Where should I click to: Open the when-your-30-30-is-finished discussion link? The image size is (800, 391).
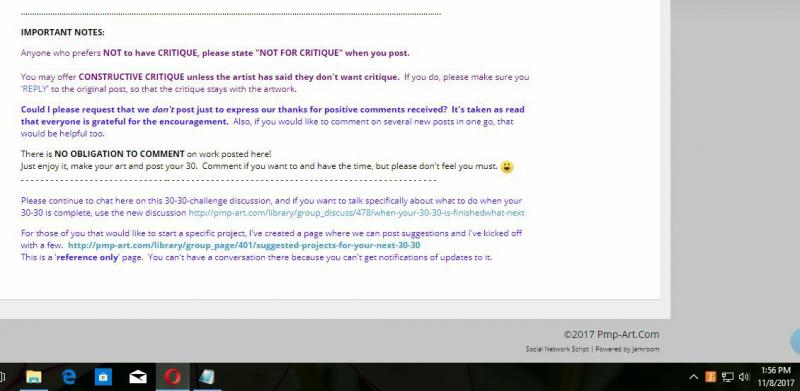point(356,213)
